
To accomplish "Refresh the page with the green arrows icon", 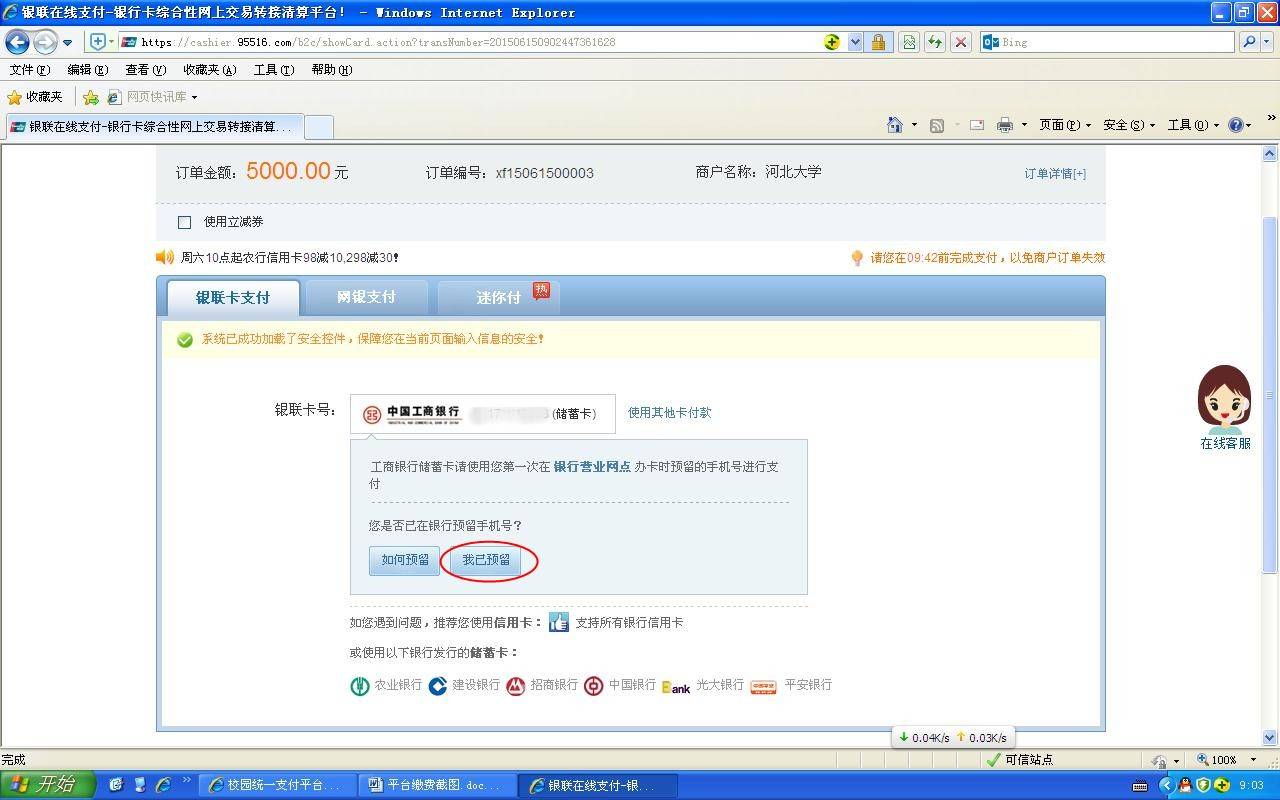I will point(934,42).
